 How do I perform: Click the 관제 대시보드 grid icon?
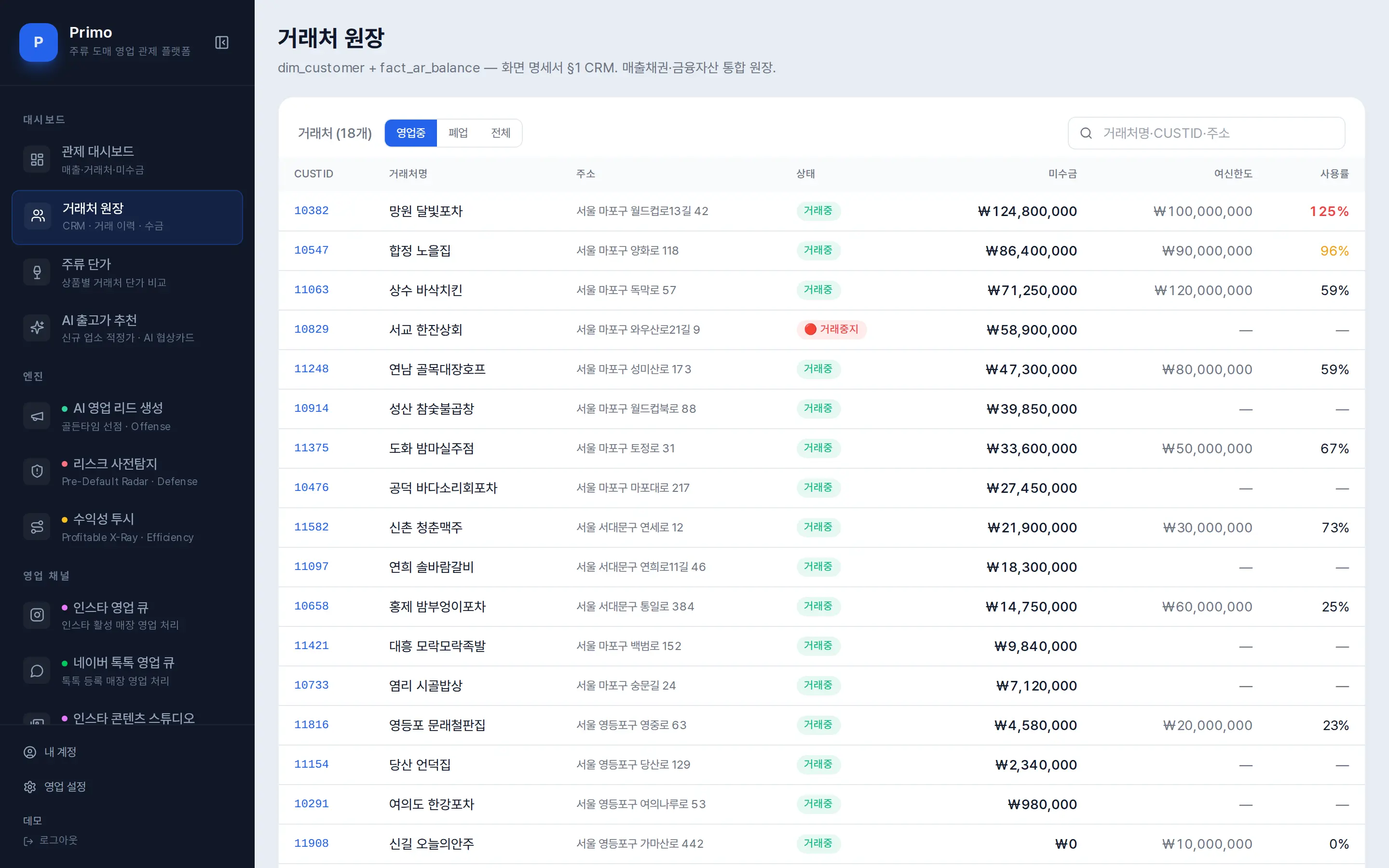pos(37,160)
